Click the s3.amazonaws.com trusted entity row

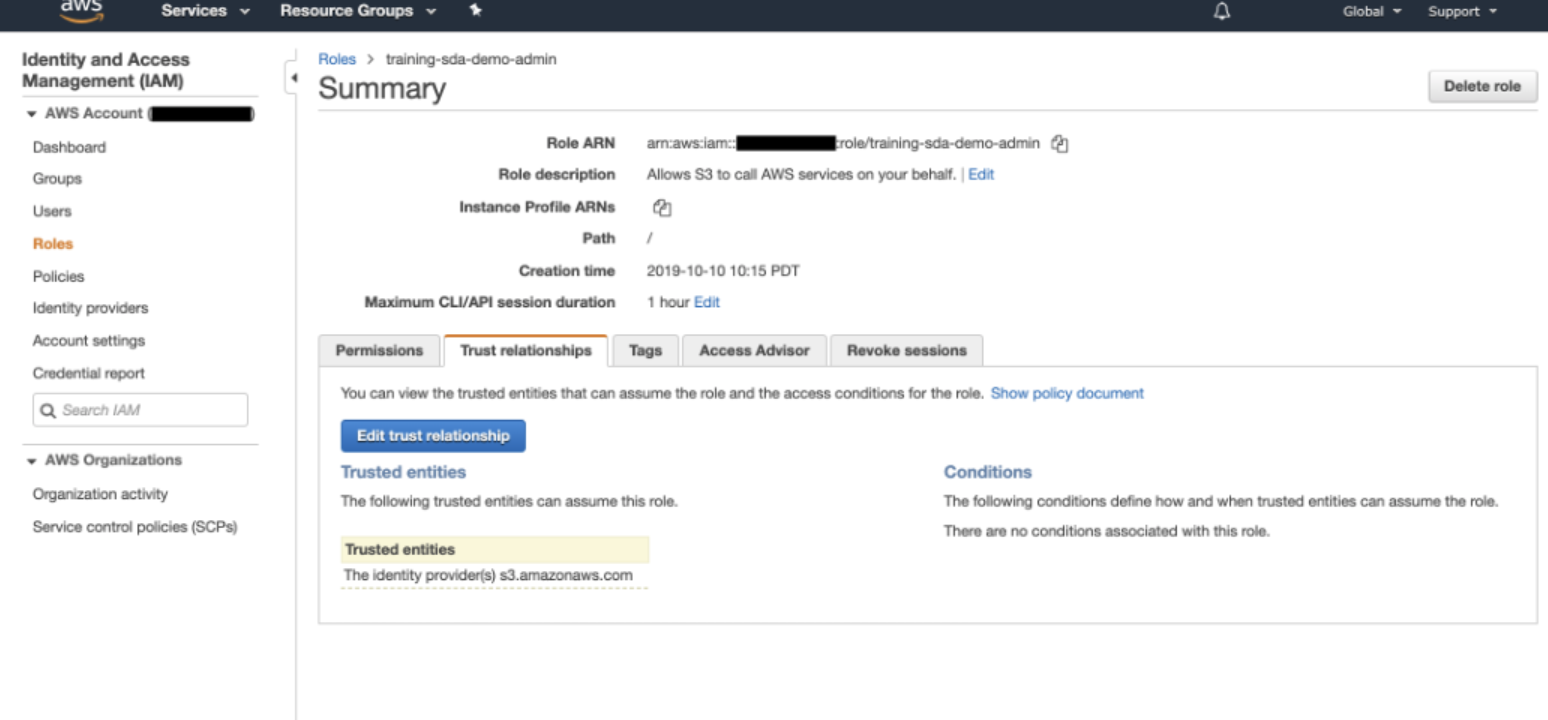495,576
